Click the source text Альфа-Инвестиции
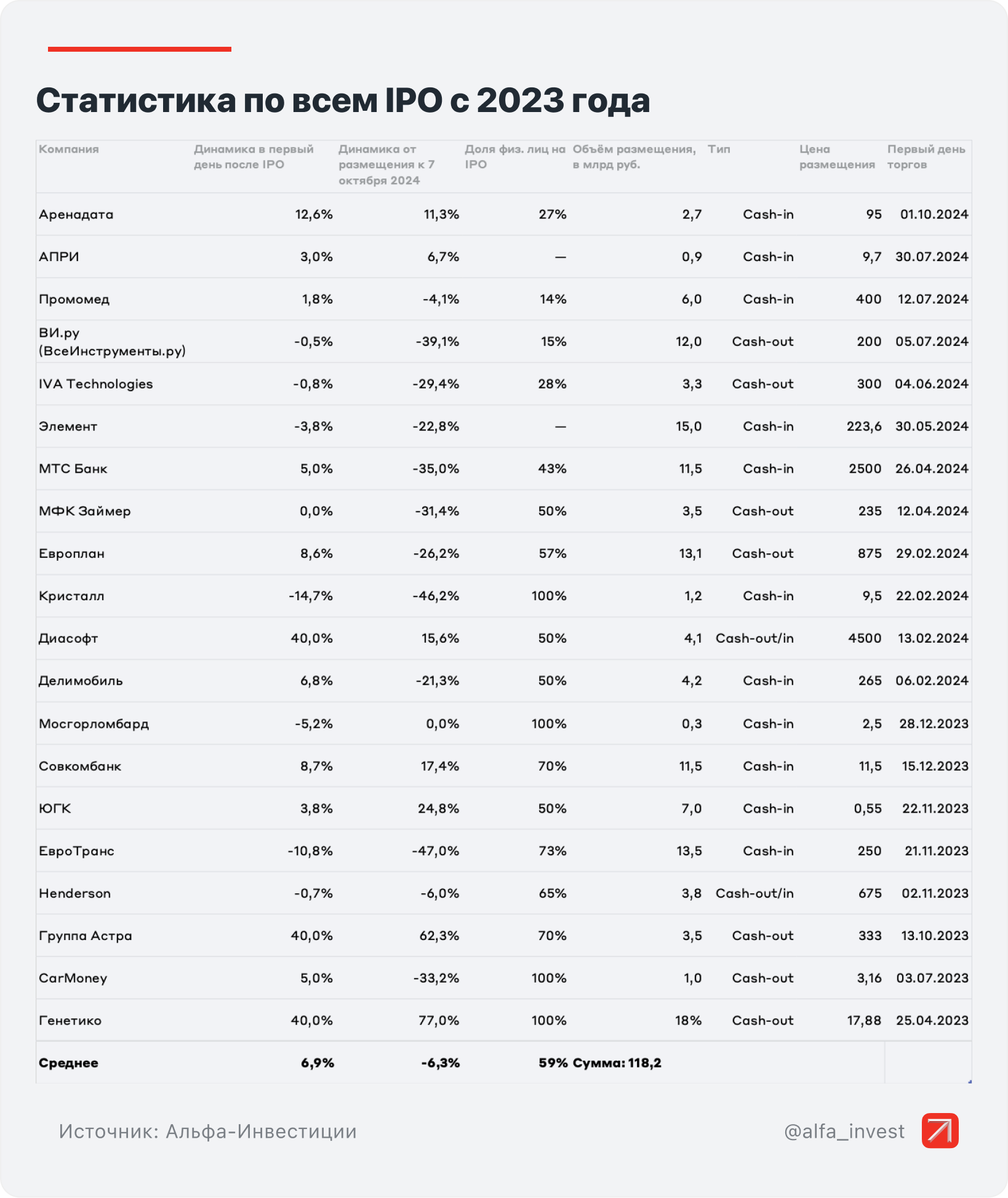Image resolution: width=1008 pixels, height=1198 pixels. 208,1132
